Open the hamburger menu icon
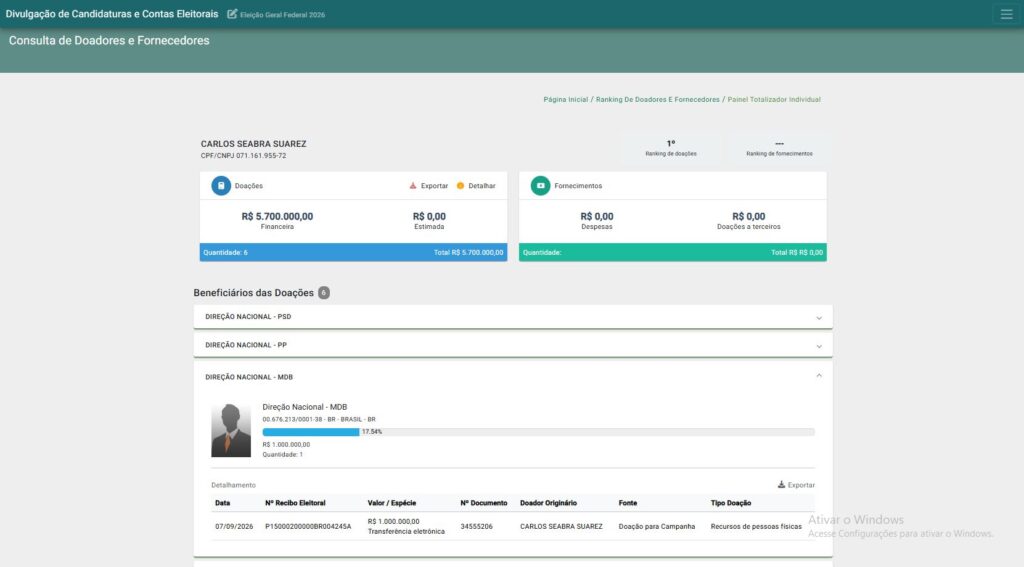The width and height of the screenshot is (1024, 567). point(1006,14)
